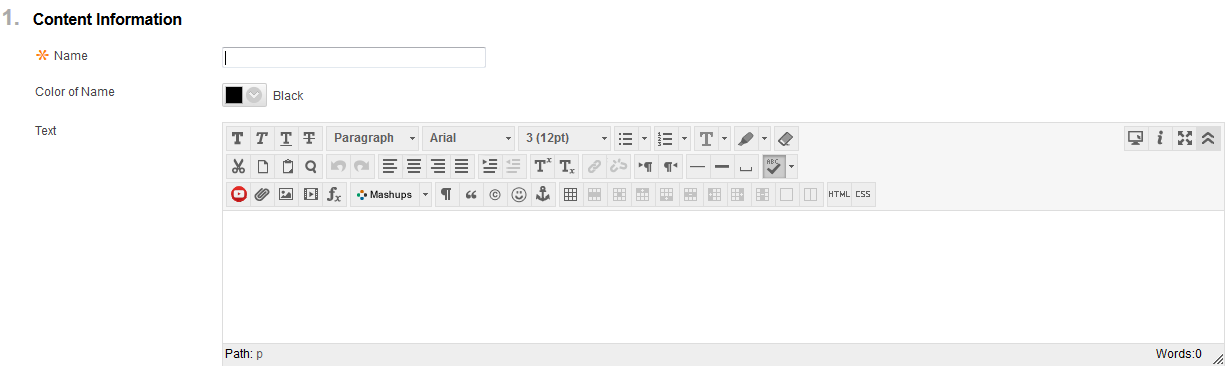
Task: Apply superscript formatting
Action: [x=541, y=166]
